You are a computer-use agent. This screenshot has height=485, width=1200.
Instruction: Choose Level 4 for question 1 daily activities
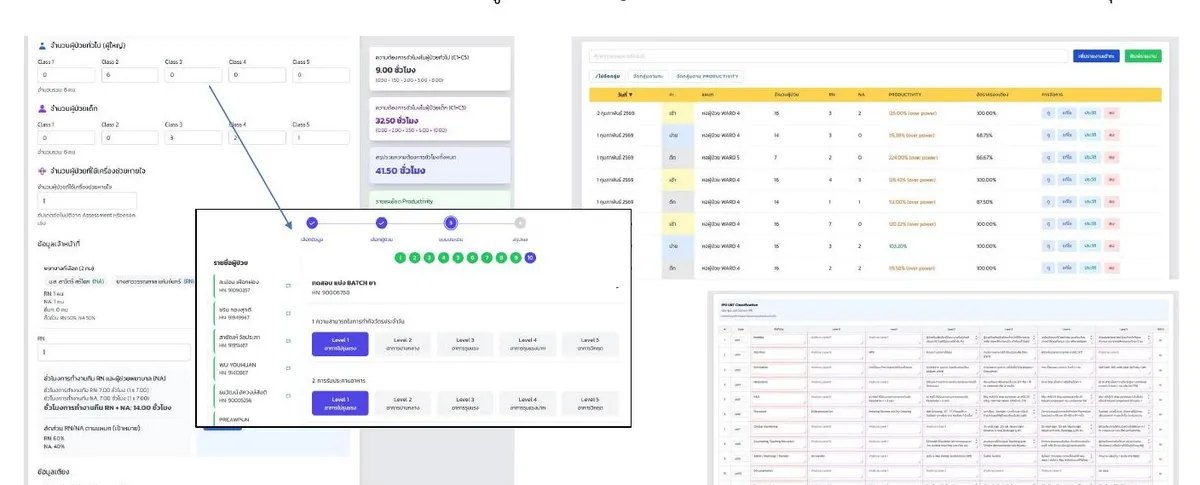tap(527, 344)
